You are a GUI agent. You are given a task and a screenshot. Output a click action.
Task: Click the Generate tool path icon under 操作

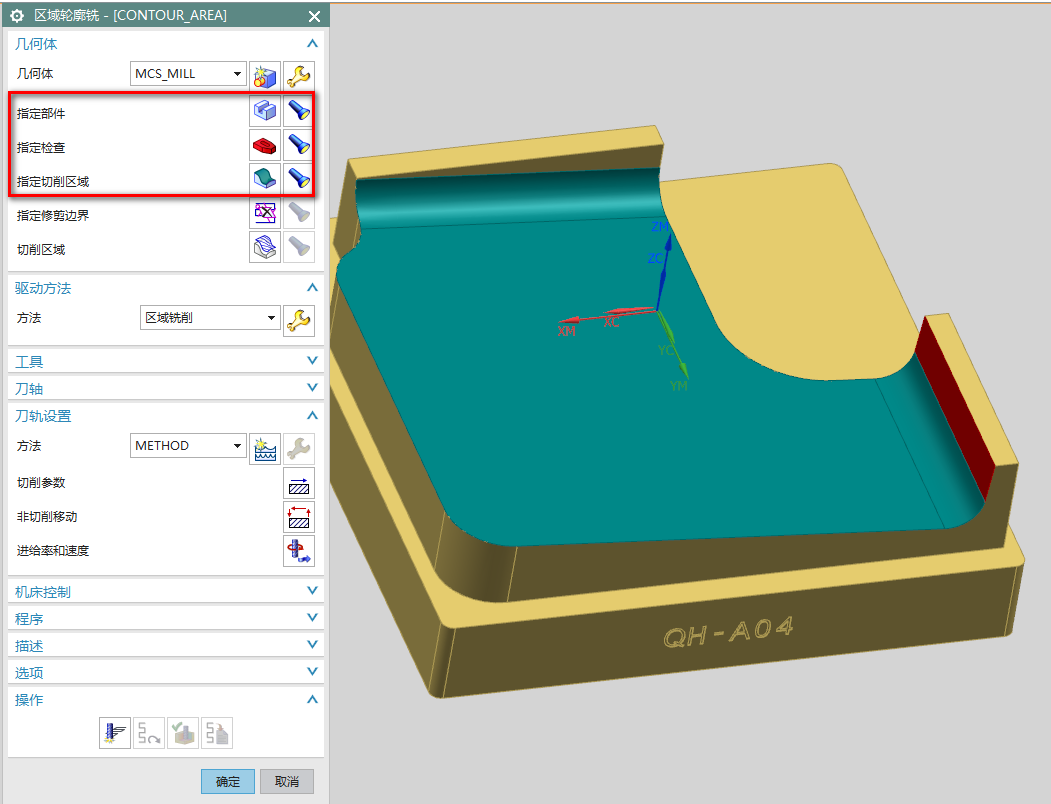(x=115, y=734)
